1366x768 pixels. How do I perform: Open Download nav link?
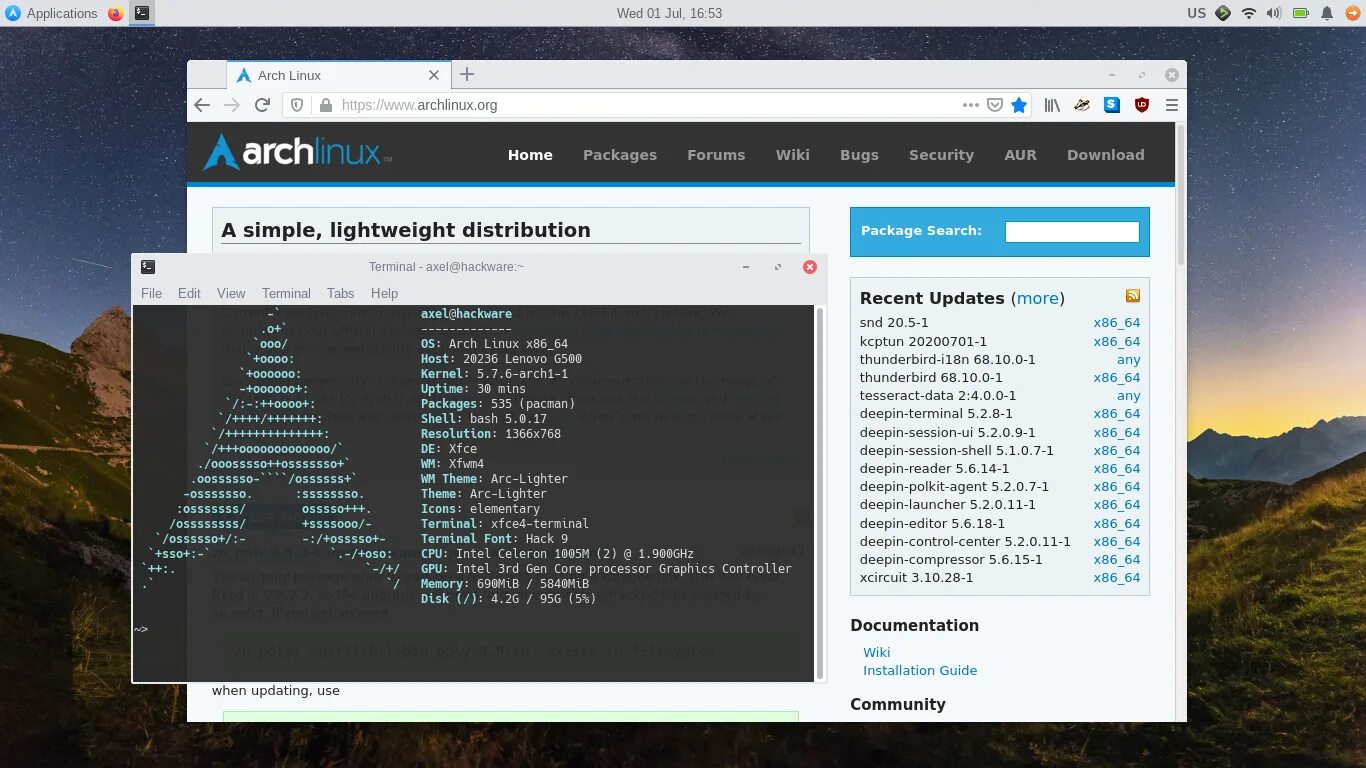1105,155
